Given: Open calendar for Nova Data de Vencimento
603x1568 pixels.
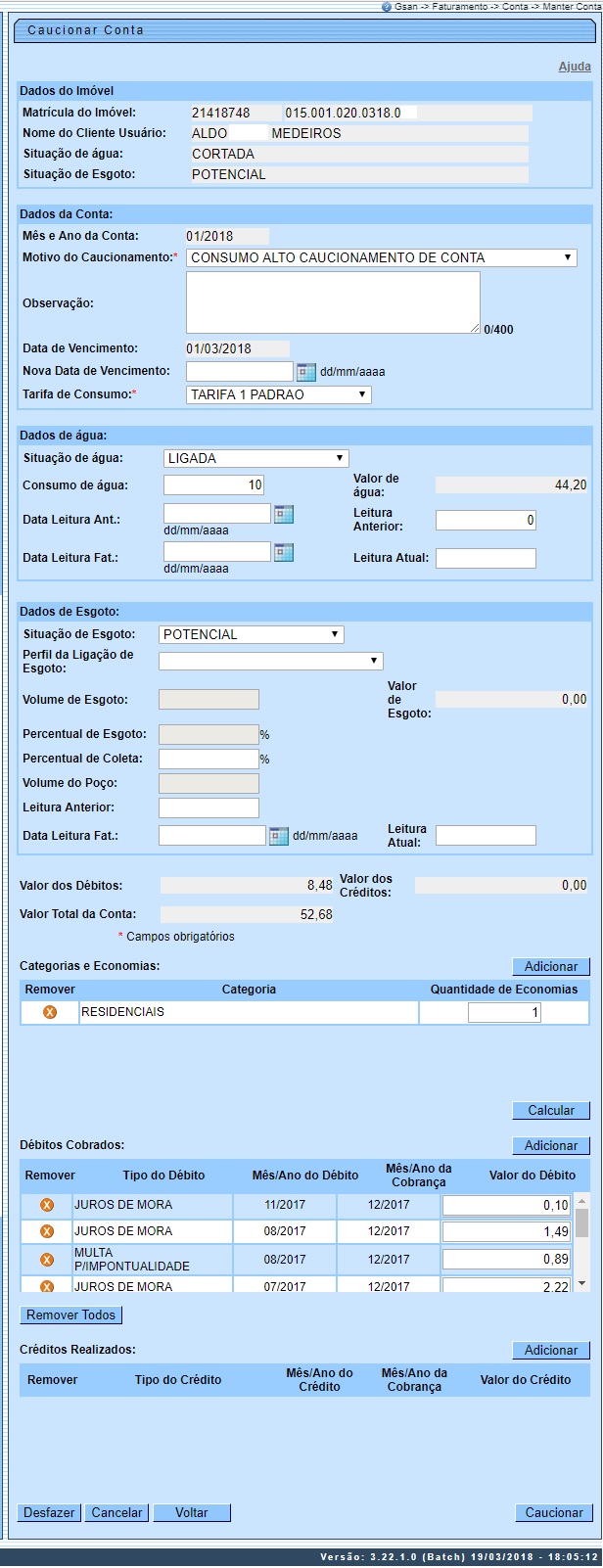Looking at the screenshot, I should click(306, 372).
